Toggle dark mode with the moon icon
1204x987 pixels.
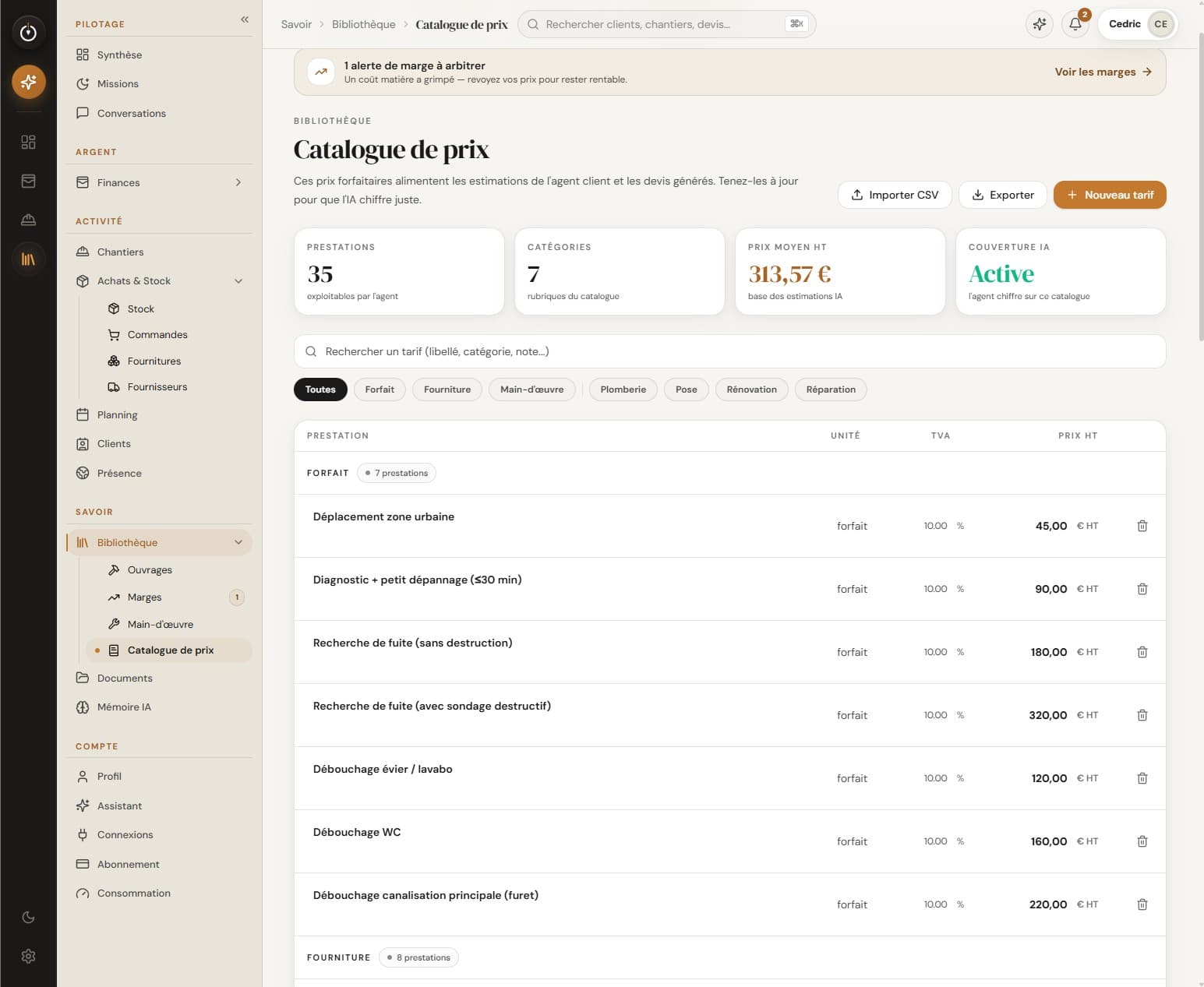coord(28,917)
